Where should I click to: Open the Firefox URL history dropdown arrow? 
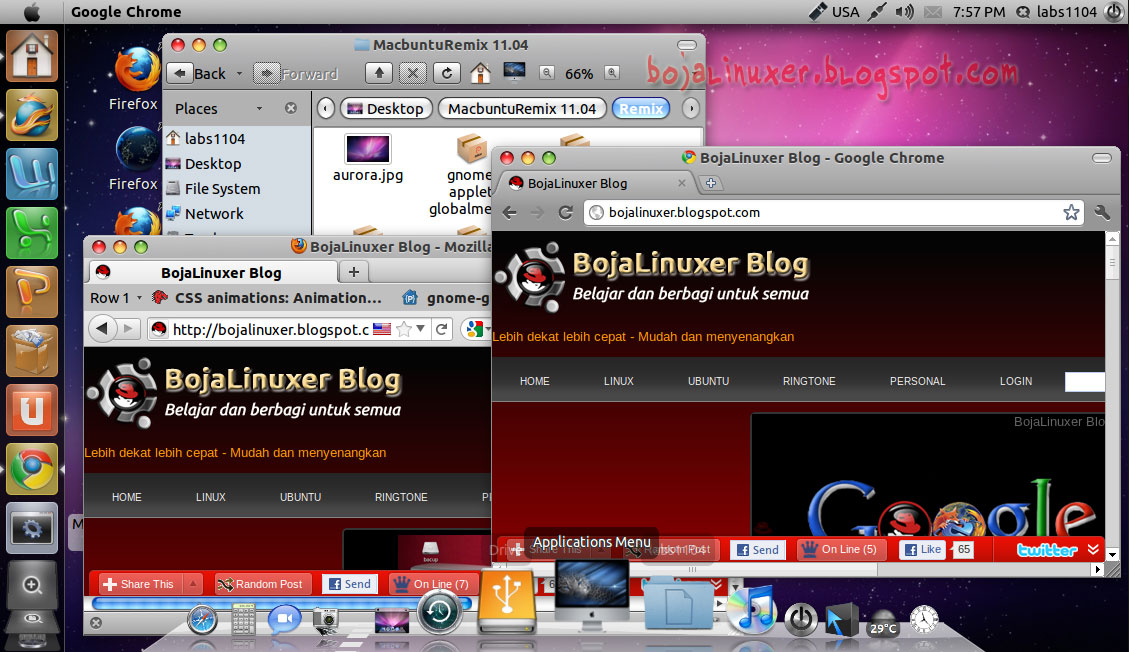tap(420, 329)
